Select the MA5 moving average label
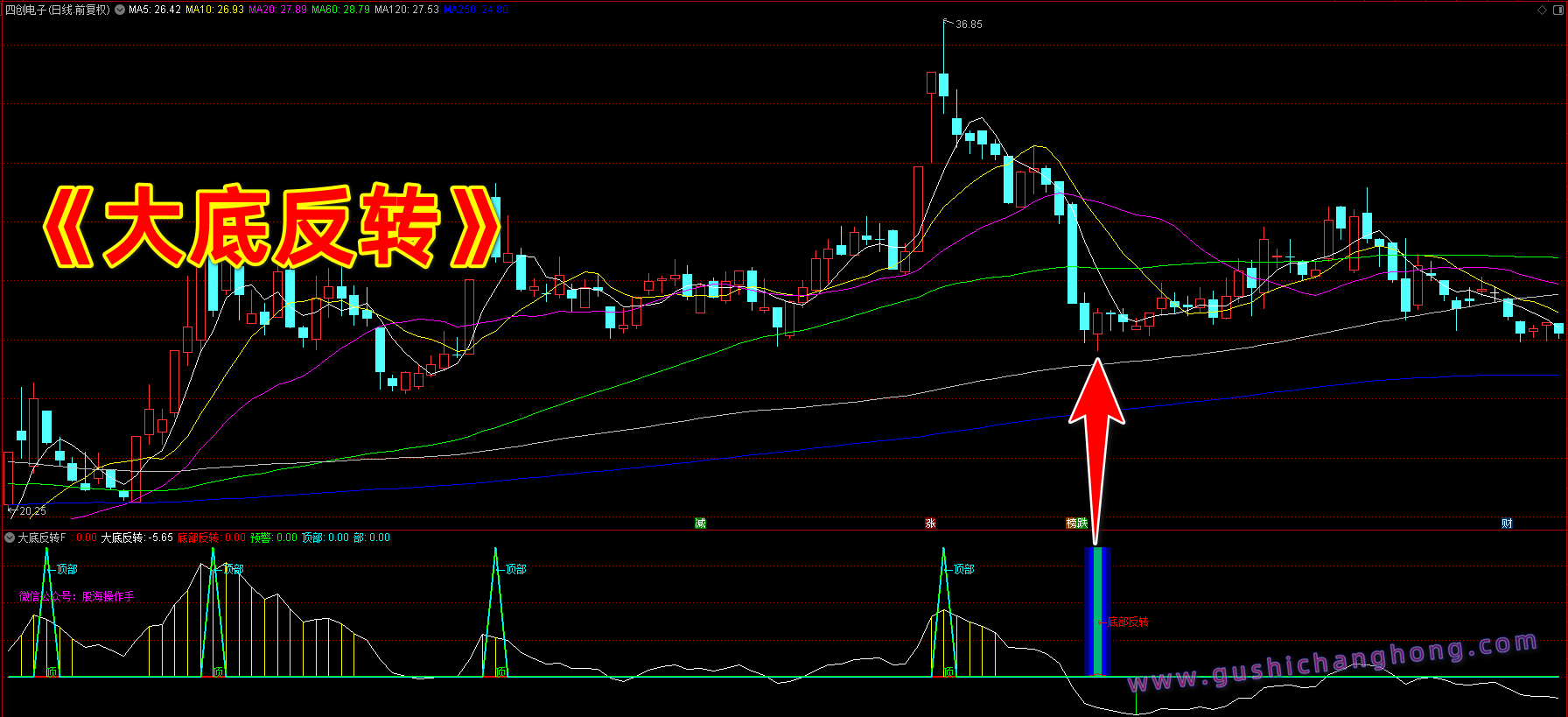The width and height of the screenshot is (1568, 717). point(155,10)
